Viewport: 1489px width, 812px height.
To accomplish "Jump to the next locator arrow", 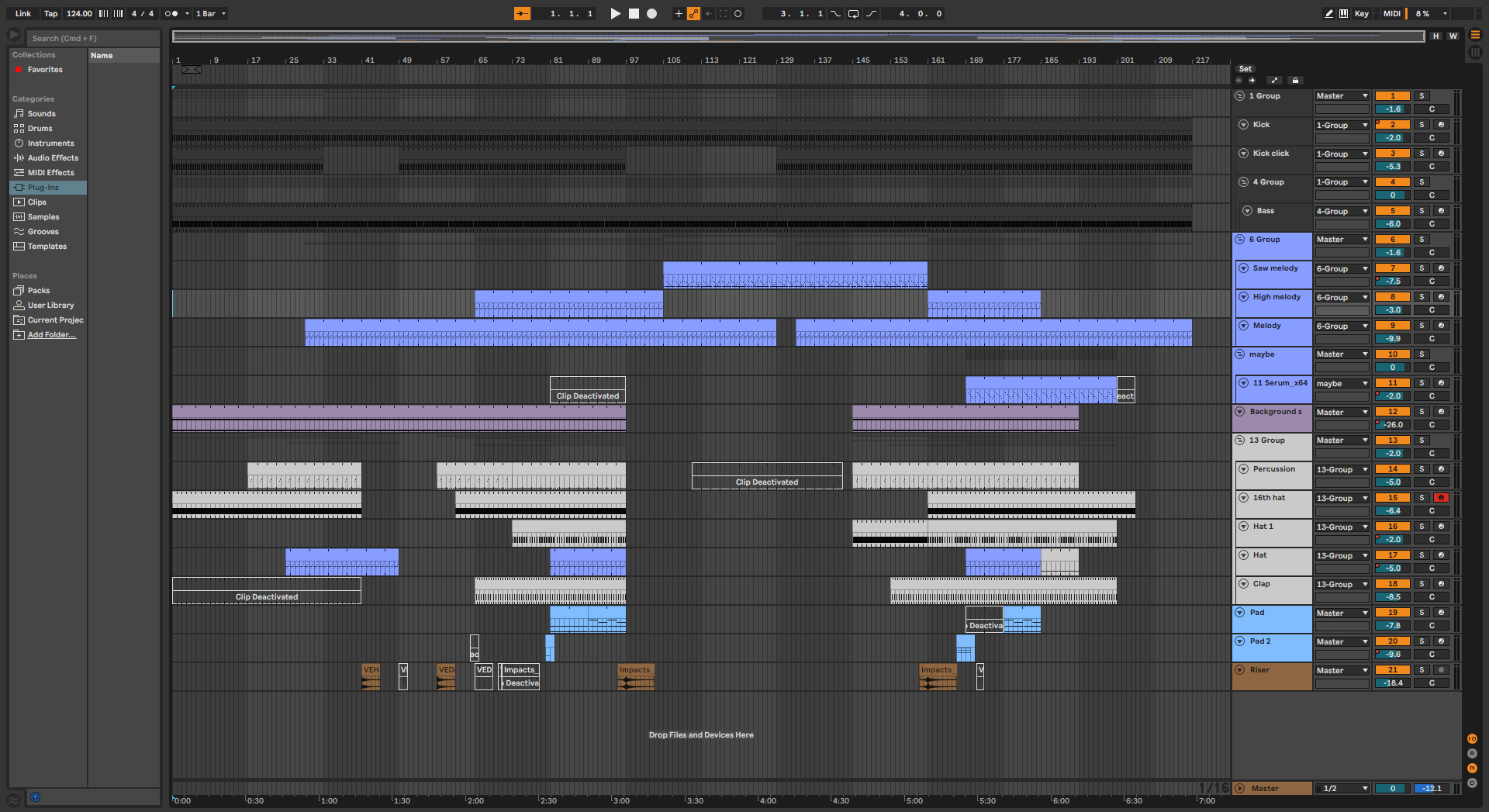I will 1252,80.
